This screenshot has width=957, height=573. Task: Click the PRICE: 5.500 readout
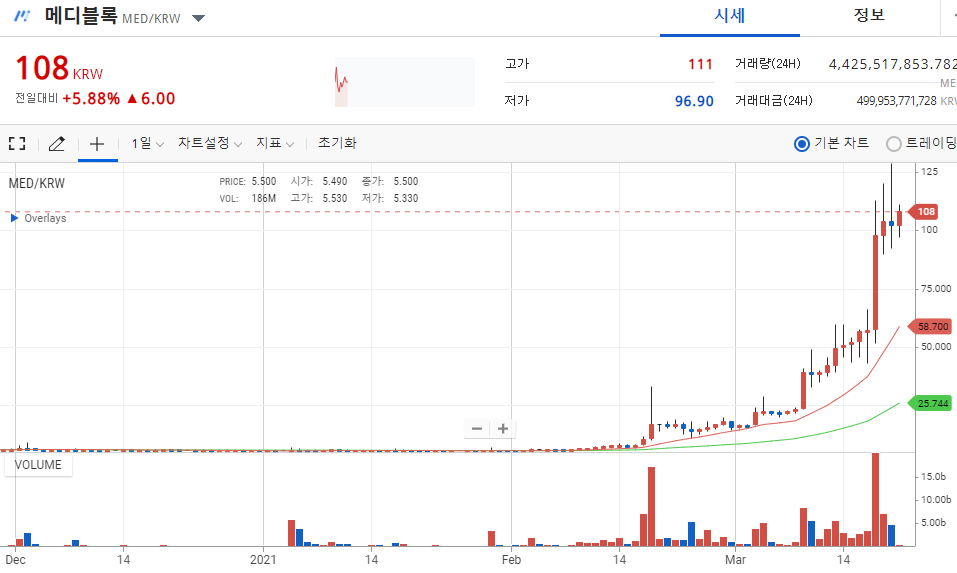point(248,181)
